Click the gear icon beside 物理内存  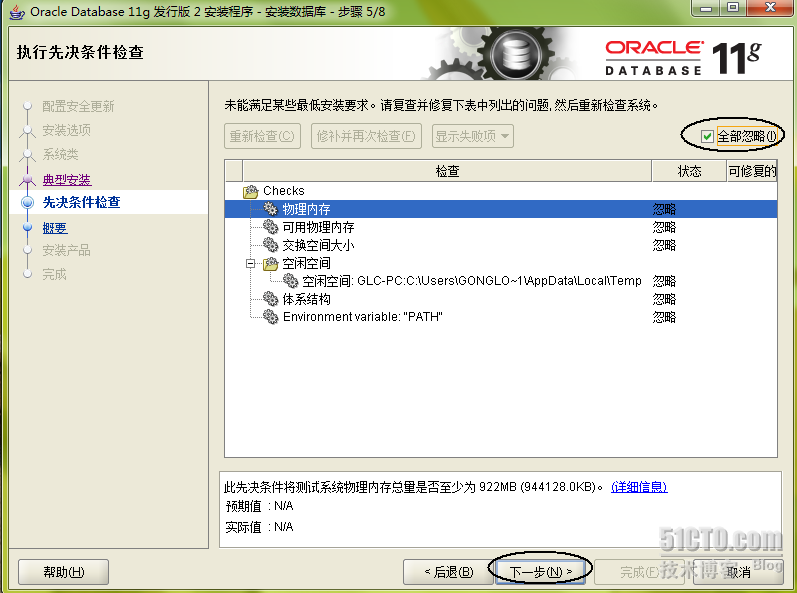pos(270,209)
